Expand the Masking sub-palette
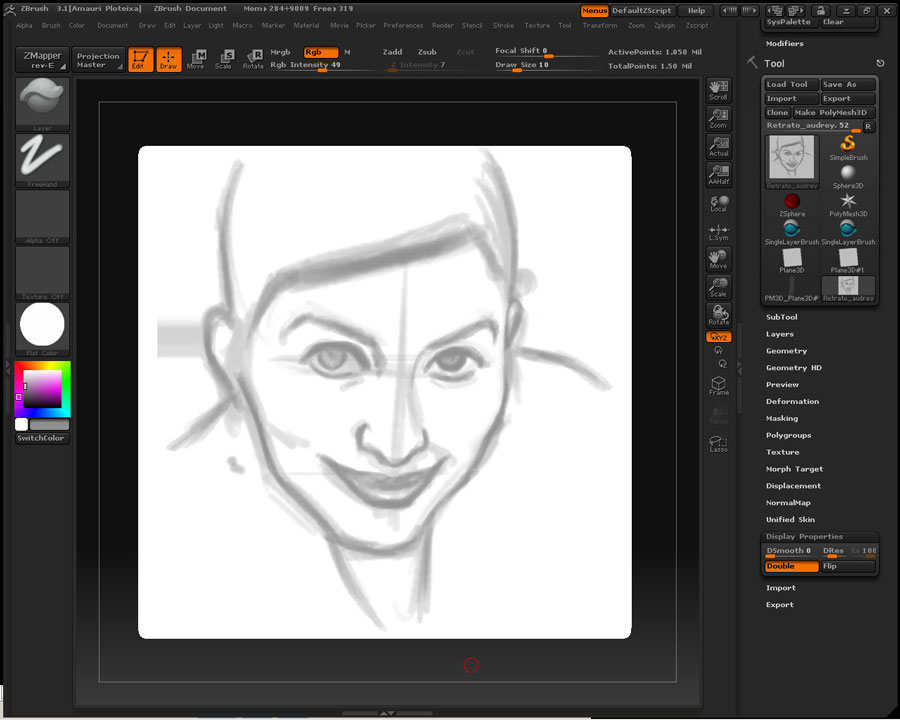 [782, 419]
